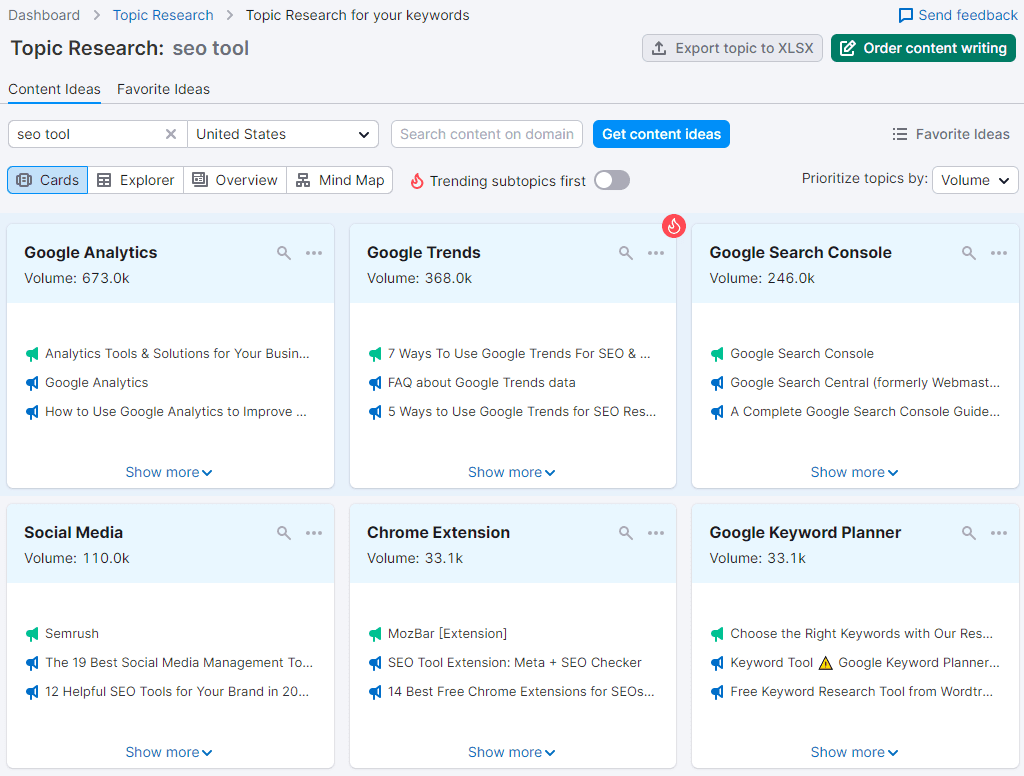
Task: Click blue megaphone beside SEO Tool Extension headline
Action: (375, 664)
